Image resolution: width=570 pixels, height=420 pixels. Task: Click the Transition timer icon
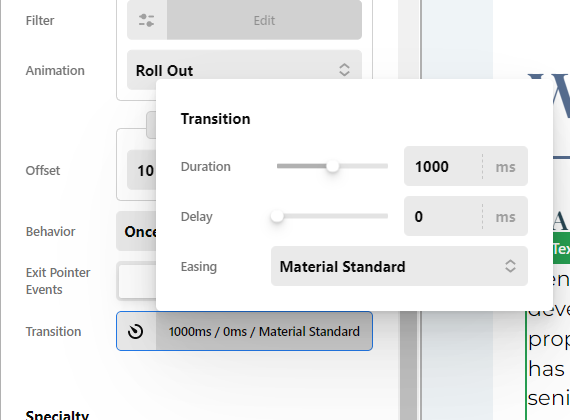[136, 331]
